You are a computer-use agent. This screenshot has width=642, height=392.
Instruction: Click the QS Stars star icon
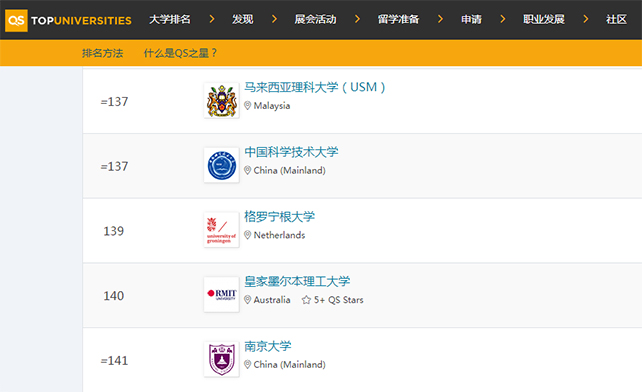(306, 300)
